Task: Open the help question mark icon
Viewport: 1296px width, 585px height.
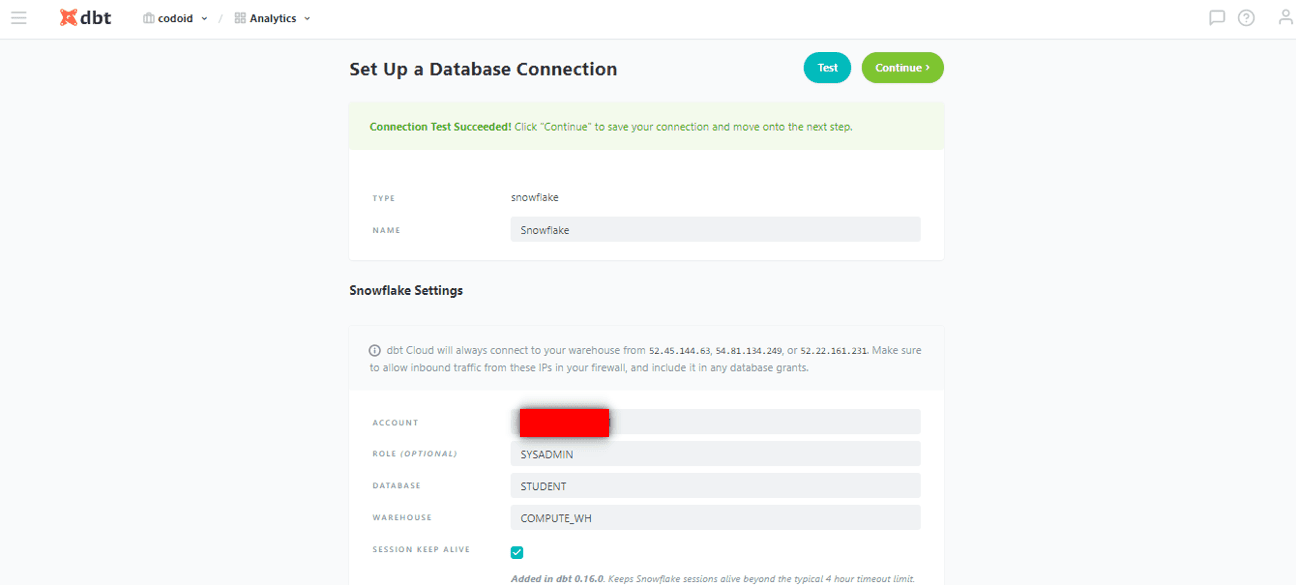Action: pos(1246,17)
